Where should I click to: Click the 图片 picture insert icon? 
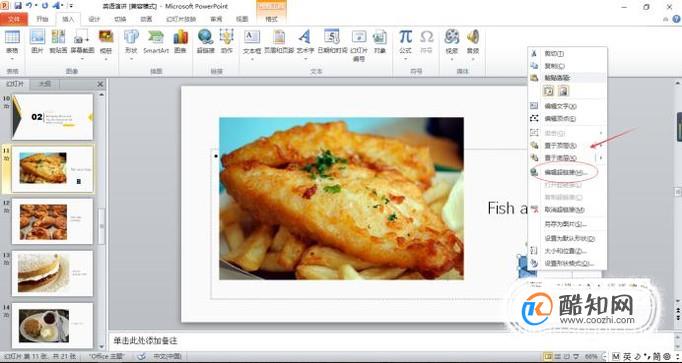point(37,42)
